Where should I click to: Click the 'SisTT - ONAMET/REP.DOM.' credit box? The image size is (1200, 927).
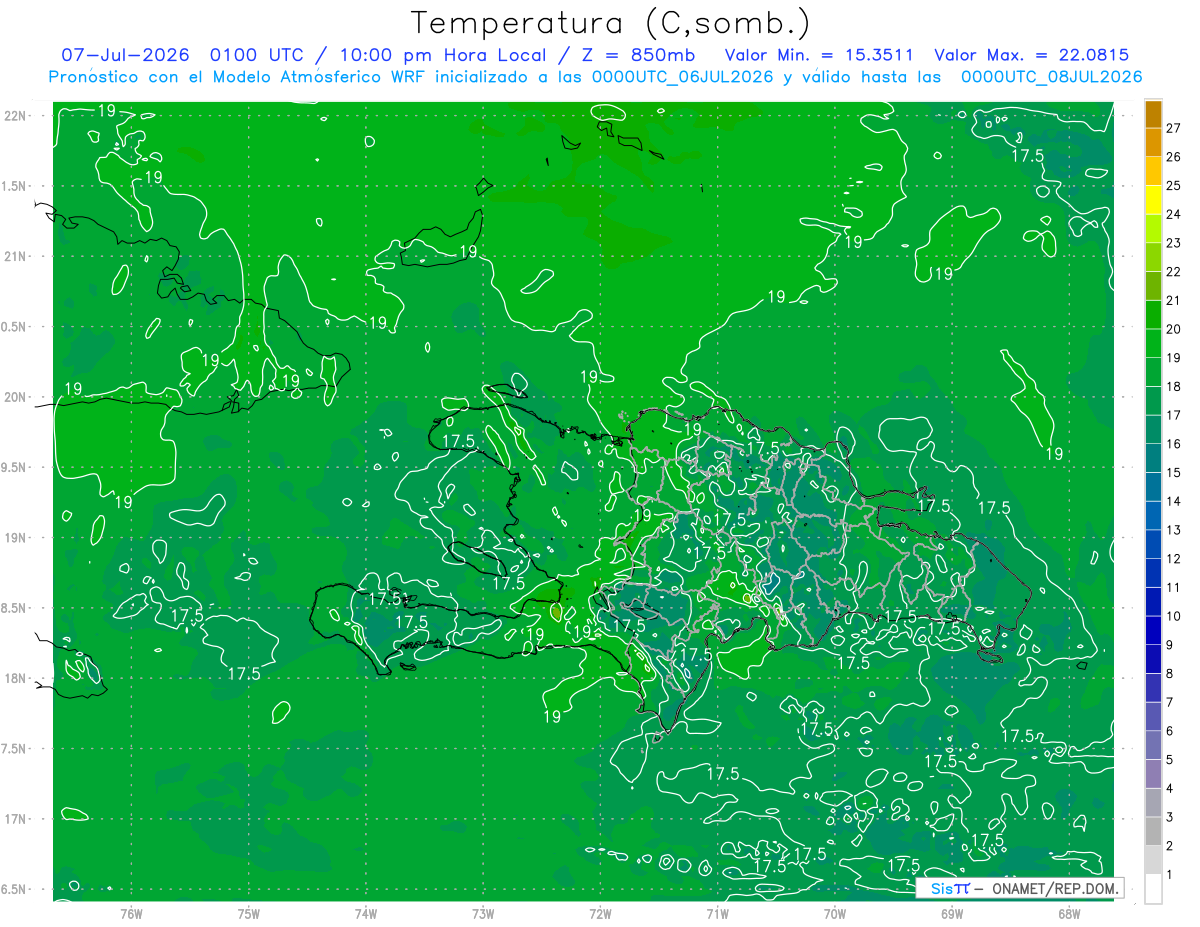1019,888
